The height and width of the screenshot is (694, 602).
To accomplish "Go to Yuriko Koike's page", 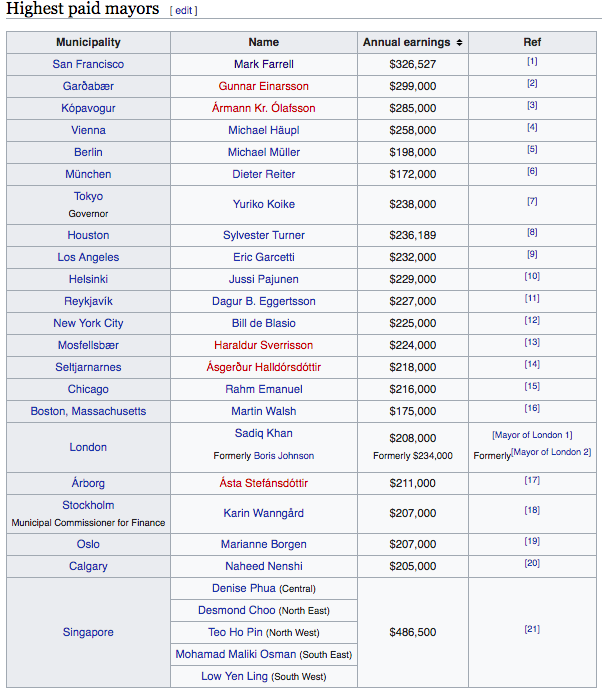I will (264, 204).
